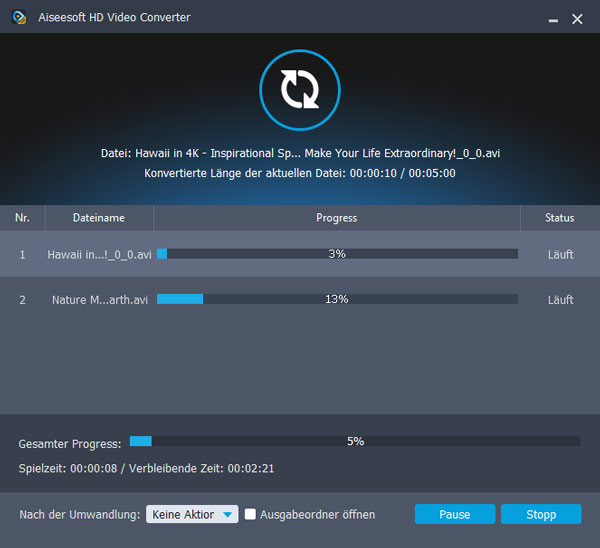Click the 13% progress bar for Nature
The width and height of the screenshot is (600, 548).
[337, 299]
